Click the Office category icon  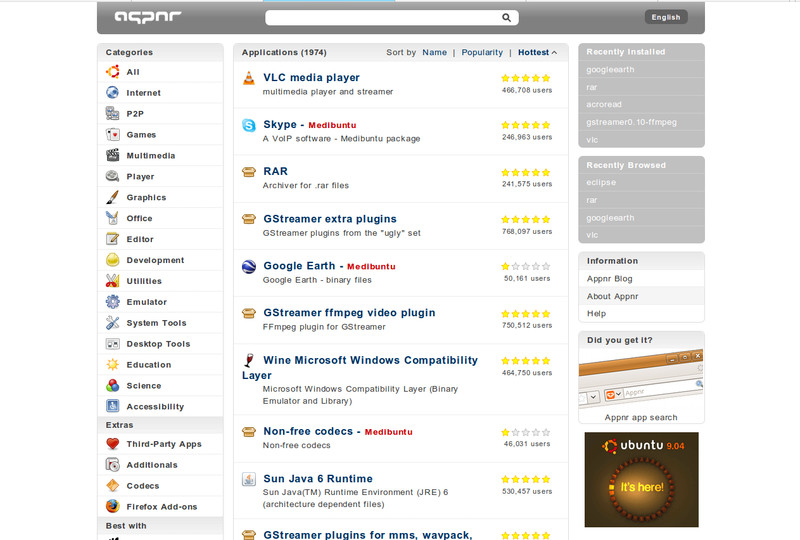tap(112, 218)
